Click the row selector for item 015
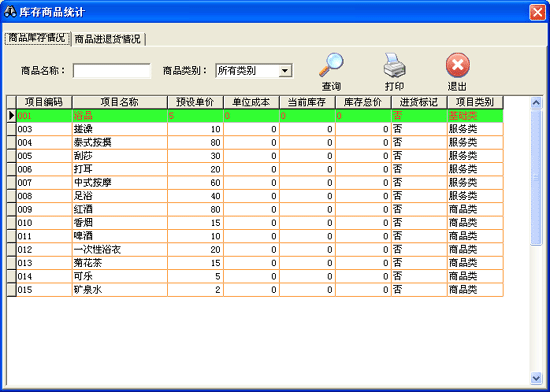This screenshot has width=550, height=392. coord(12,290)
